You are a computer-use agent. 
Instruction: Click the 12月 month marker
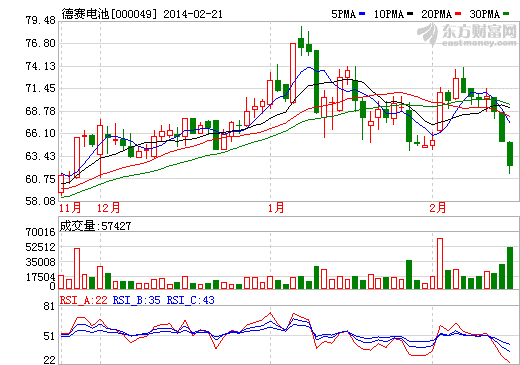pos(108,208)
